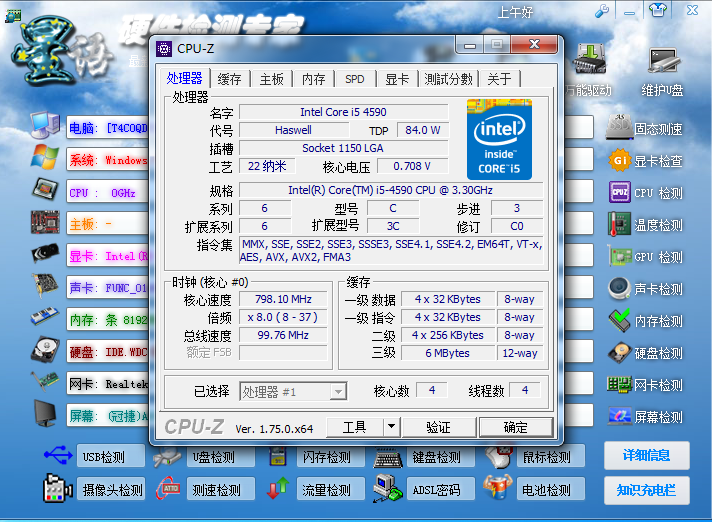Click the 验证 button in CPU-Z
Screen dimensions: 712x522
pyautogui.click(x=439, y=427)
